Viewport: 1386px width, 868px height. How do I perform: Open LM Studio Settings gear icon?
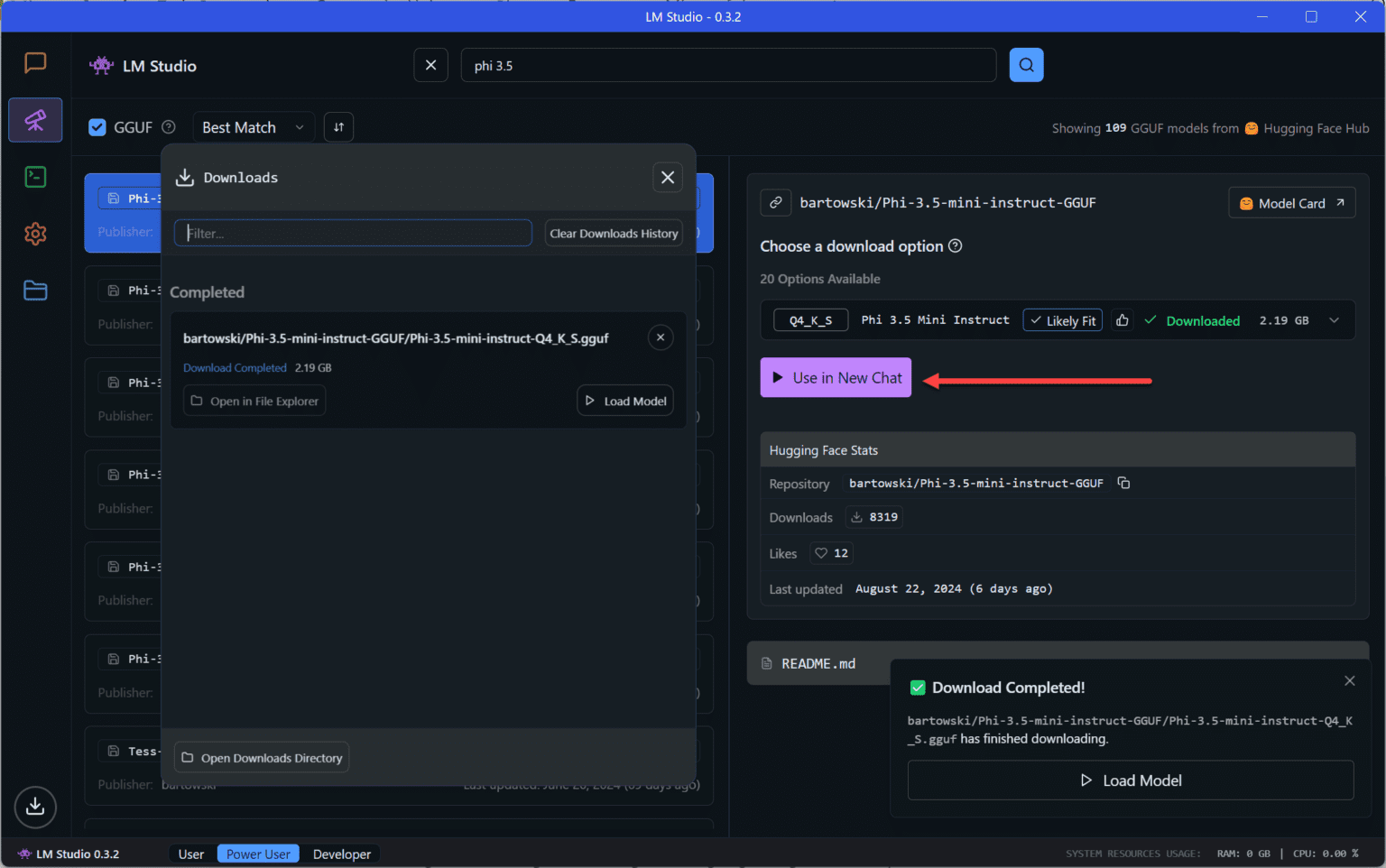[x=35, y=234]
